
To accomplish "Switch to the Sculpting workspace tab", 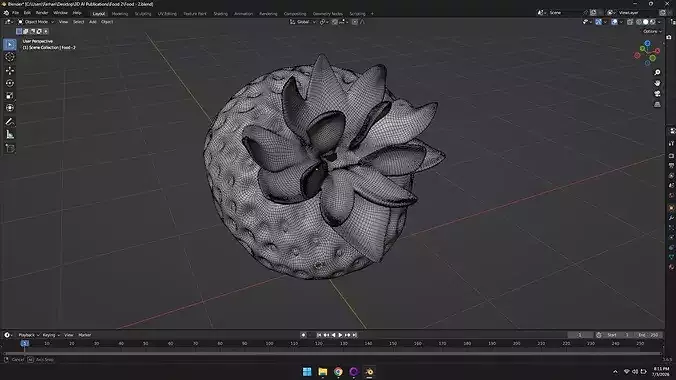I will coord(143,14).
